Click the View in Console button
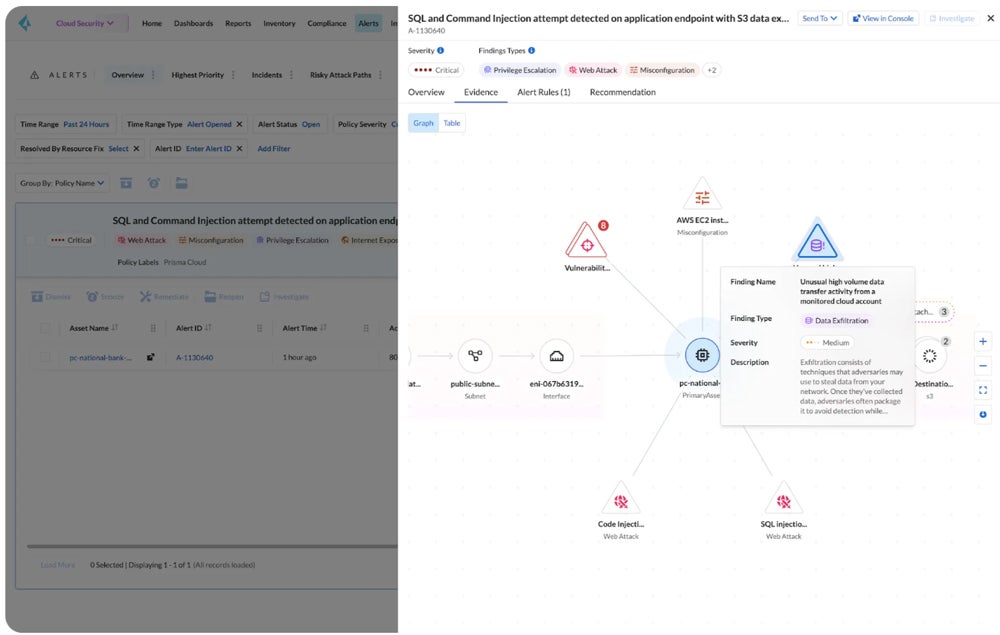This screenshot has width=1000, height=635. tap(883, 18)
